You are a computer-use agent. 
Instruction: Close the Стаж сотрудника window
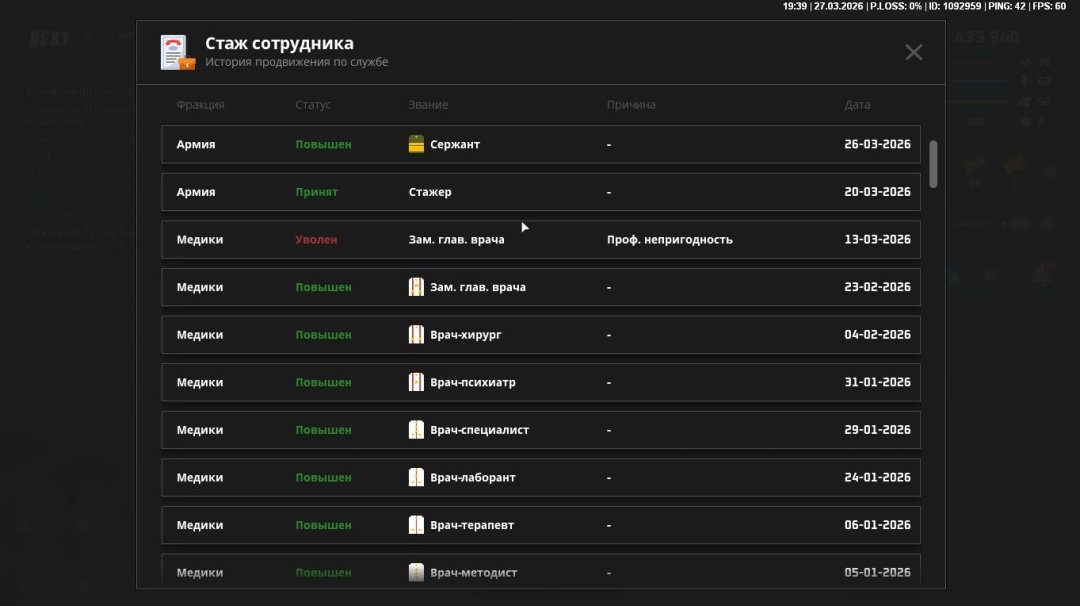[913, 53]
